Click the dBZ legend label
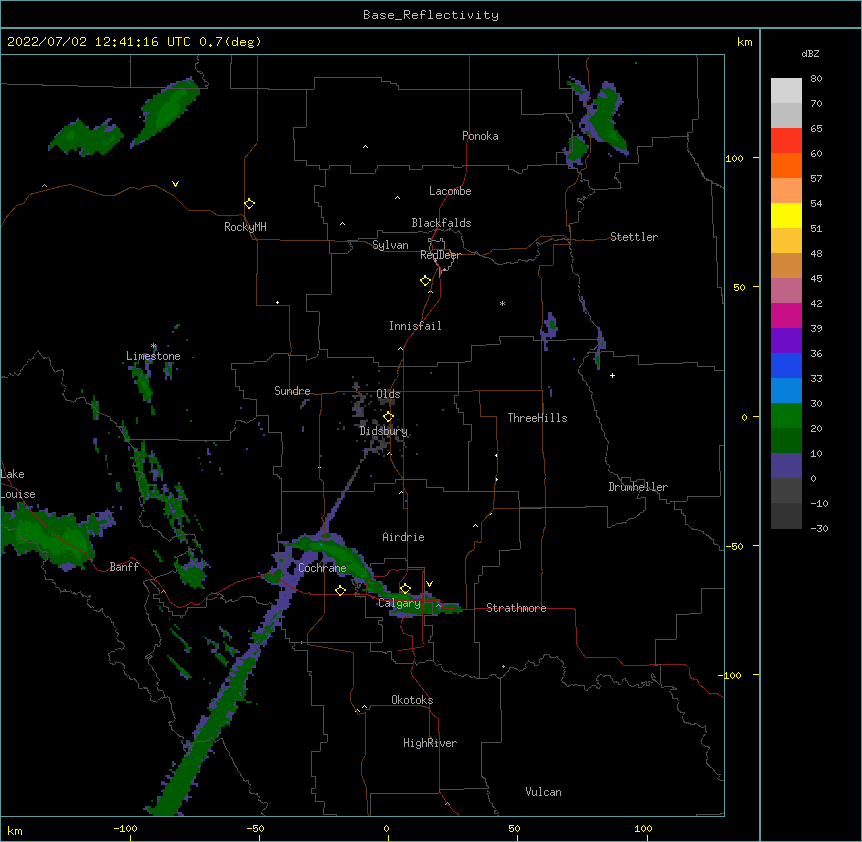The width and height of the screenshot is (862, 842). (810, 53)
